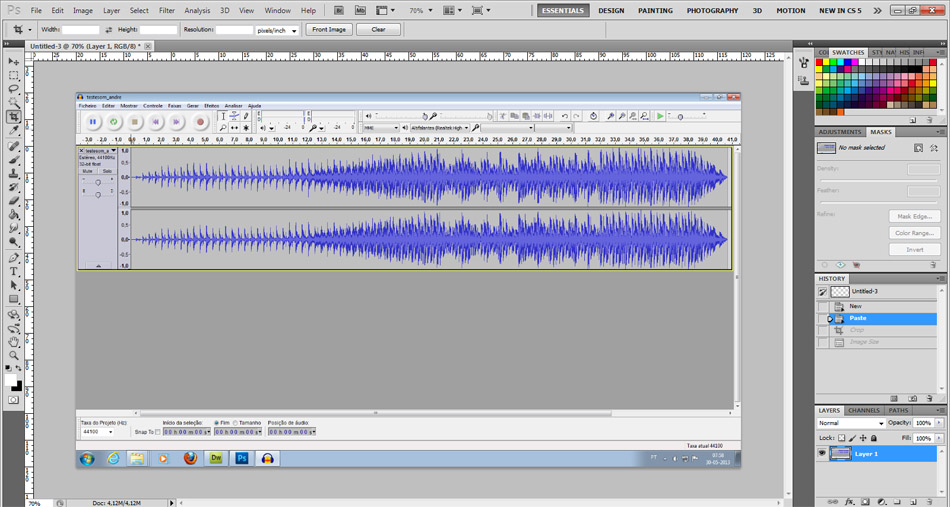Image resolution: width=950 pixels, height=507 pixels.
Task: Hide Layer 1 using the eye icon
Action: pos(822,454)
